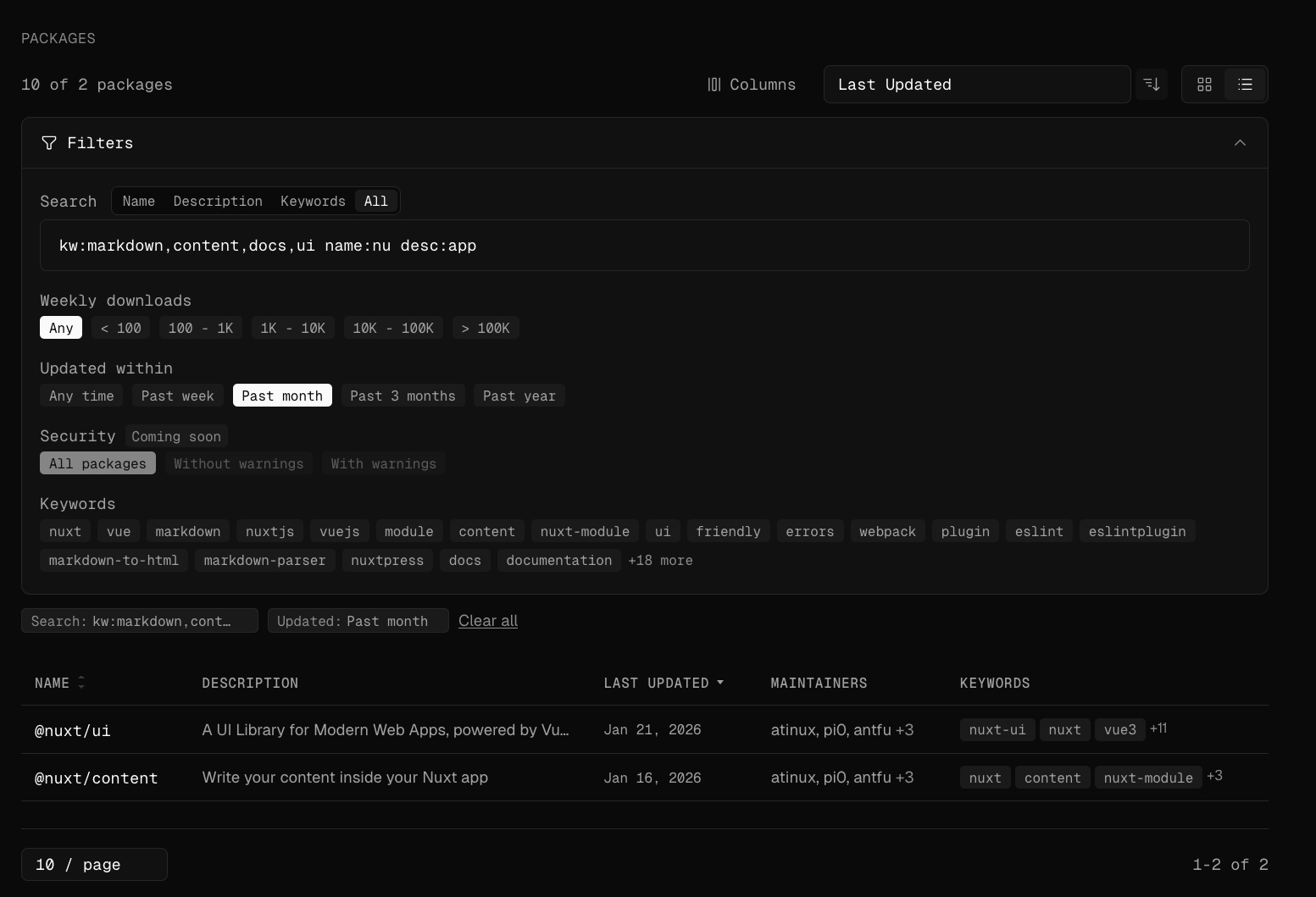Expand the +18 more keywords

coord(660,560)
